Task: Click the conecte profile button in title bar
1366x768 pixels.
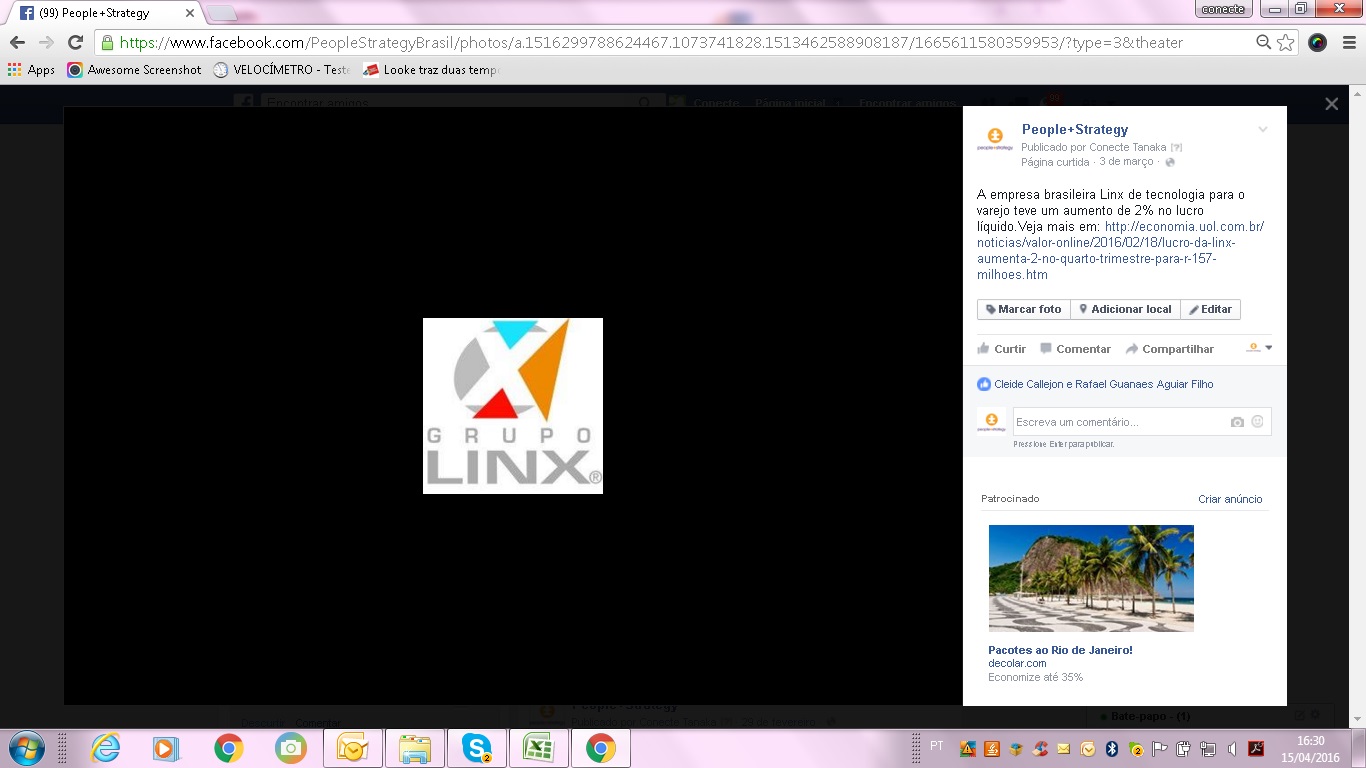Action: click(1223, 9)
